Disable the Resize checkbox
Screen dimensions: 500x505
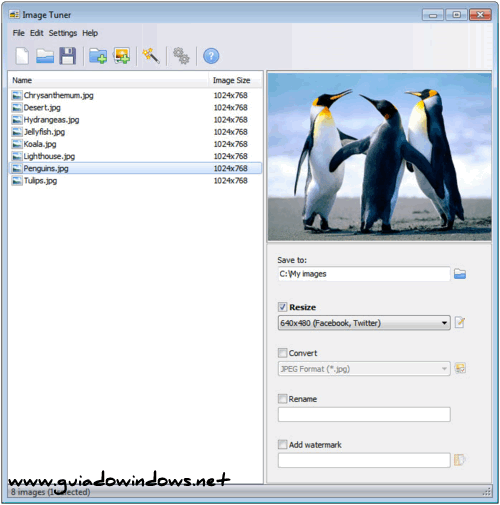(282, 307)
